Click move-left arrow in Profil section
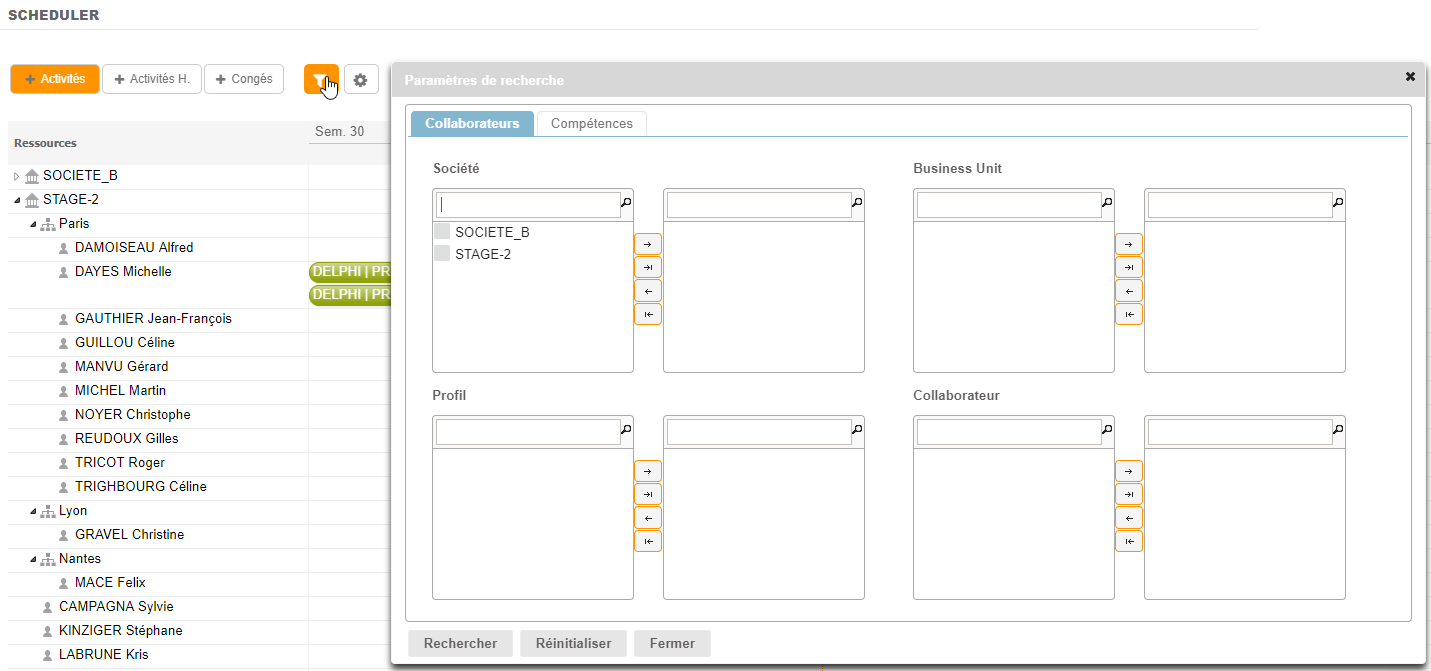 pyautogui.click(x=648, y=518)
